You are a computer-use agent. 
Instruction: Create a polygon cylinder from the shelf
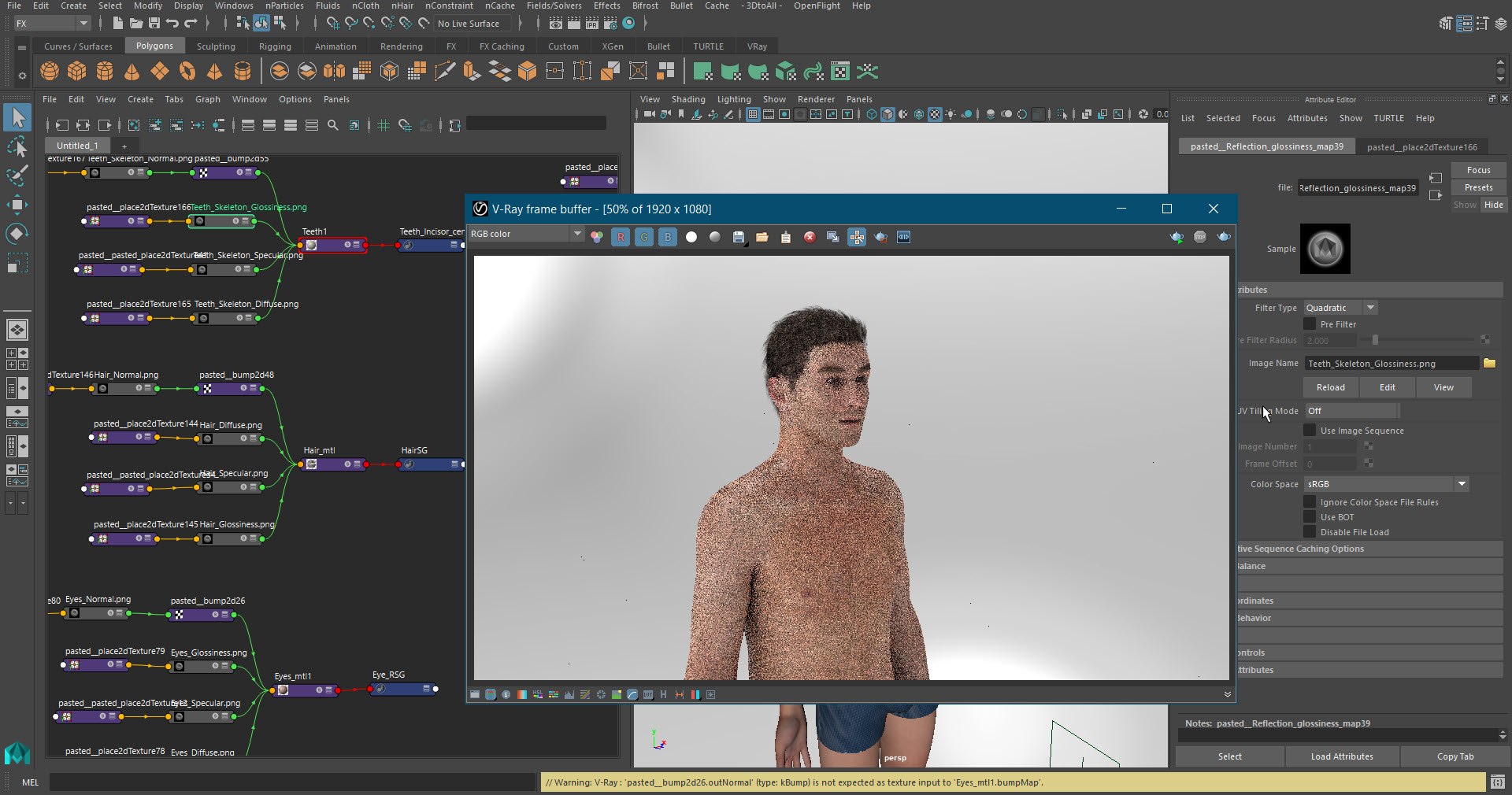pyautogui.click(x=105, y=72)
